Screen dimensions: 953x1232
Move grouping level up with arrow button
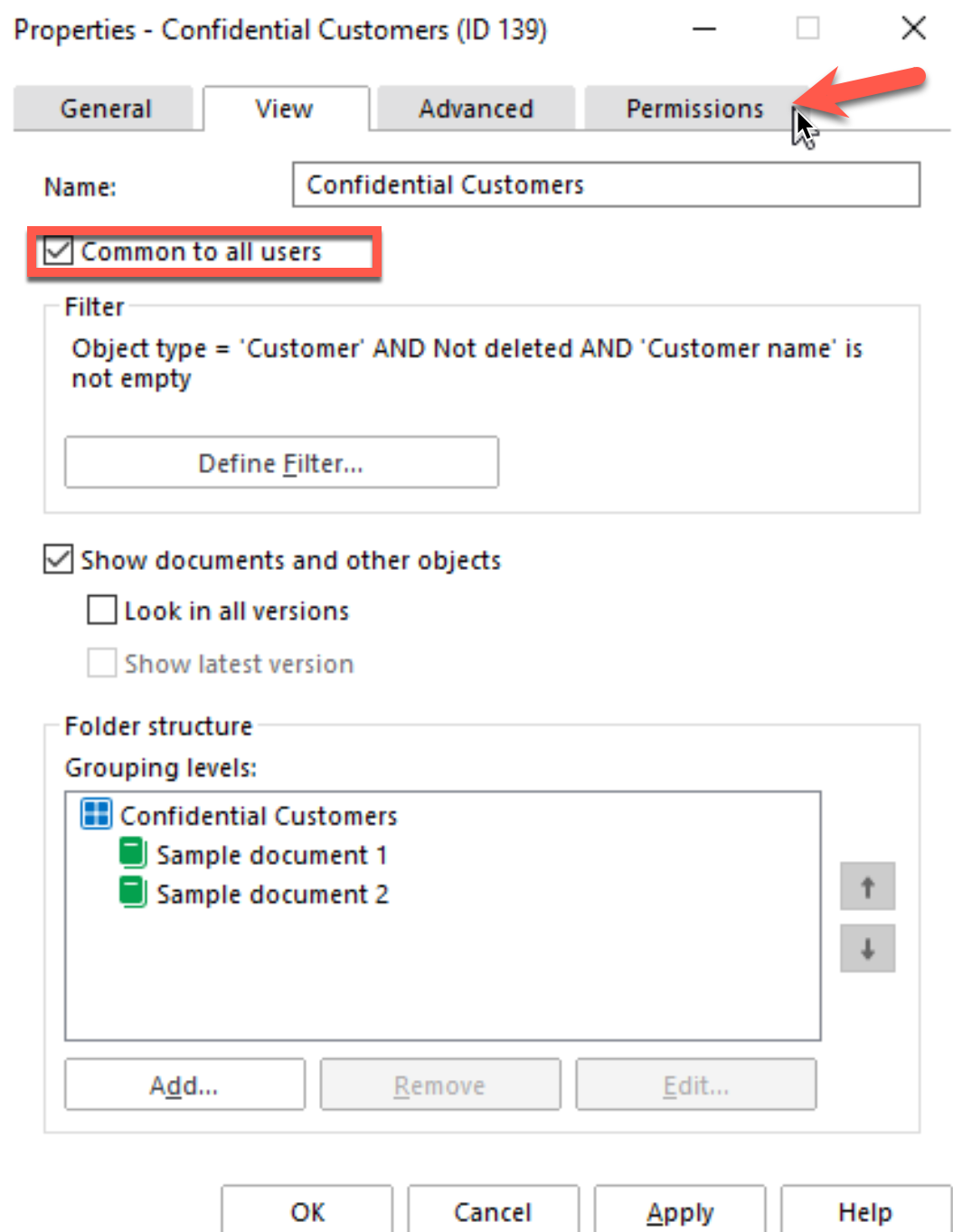point(867,886)
